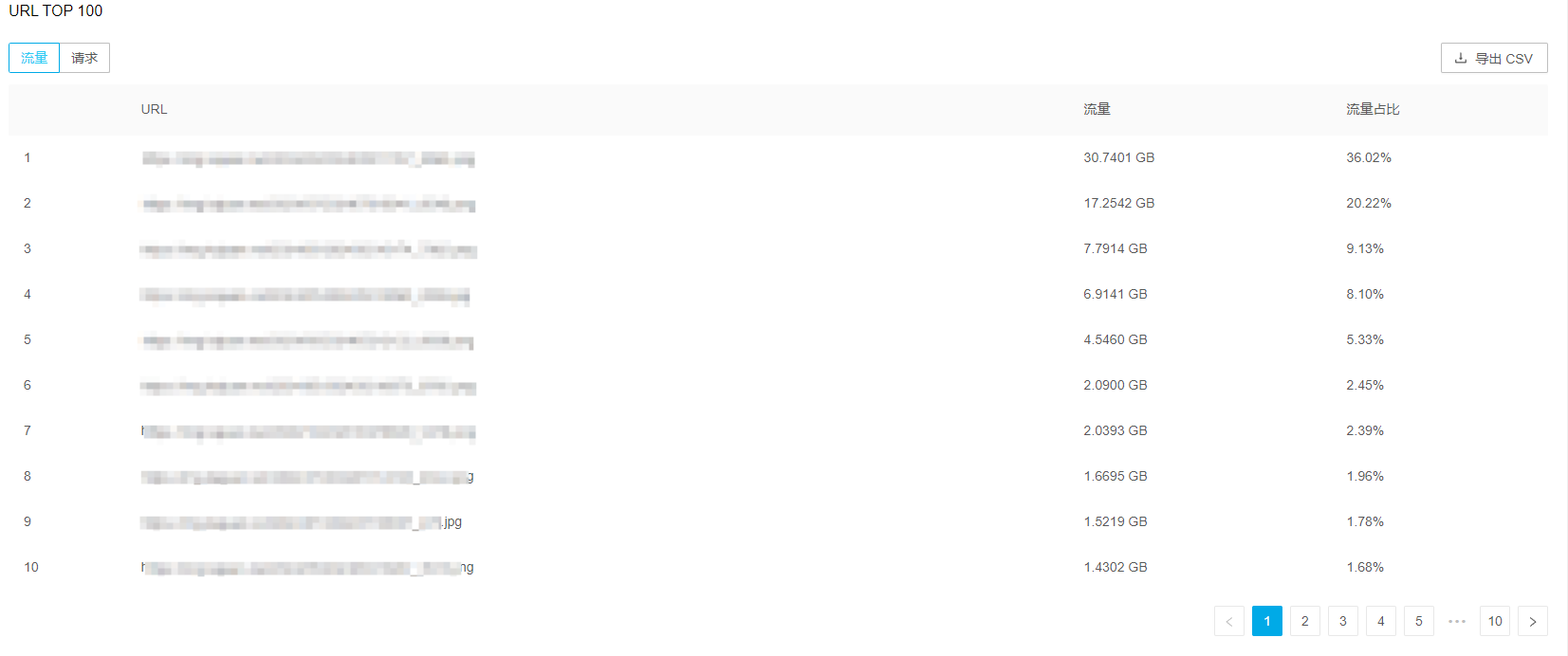This screenshot has height=656, width=1568.
Task: Jump to pagination page 4
Action: (x=1381, y=621)
